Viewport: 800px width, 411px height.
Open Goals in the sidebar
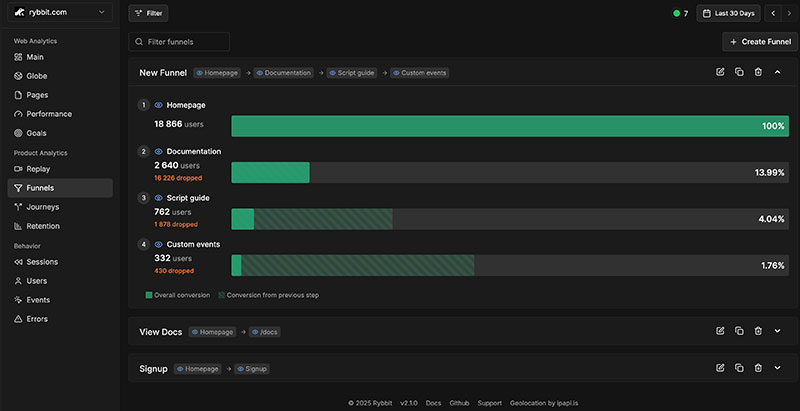60,133
